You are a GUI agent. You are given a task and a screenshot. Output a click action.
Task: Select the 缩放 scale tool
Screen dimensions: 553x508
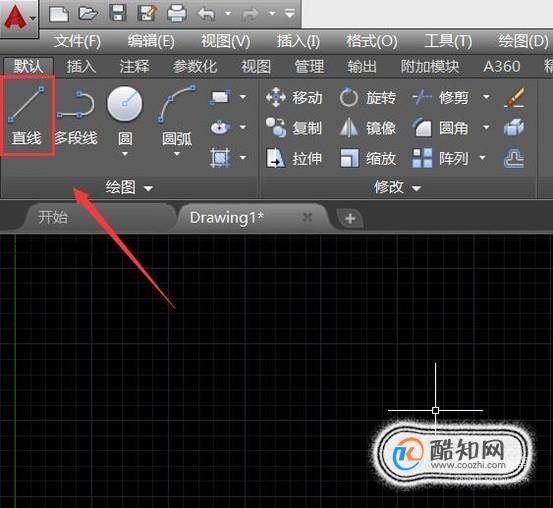(x=368, y=158)
